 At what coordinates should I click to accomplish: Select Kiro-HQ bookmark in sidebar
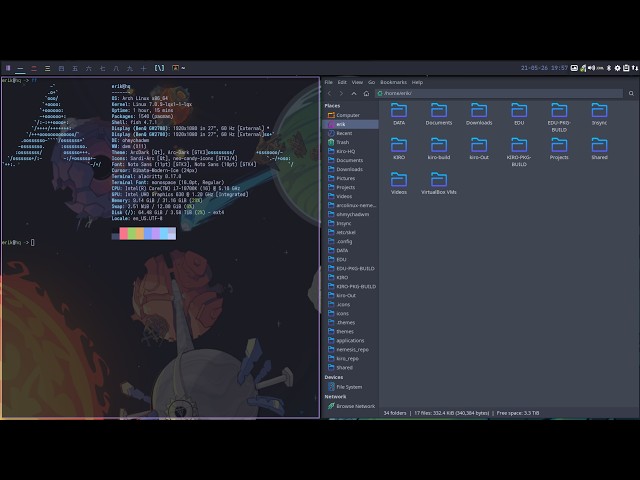coord(351,151)
